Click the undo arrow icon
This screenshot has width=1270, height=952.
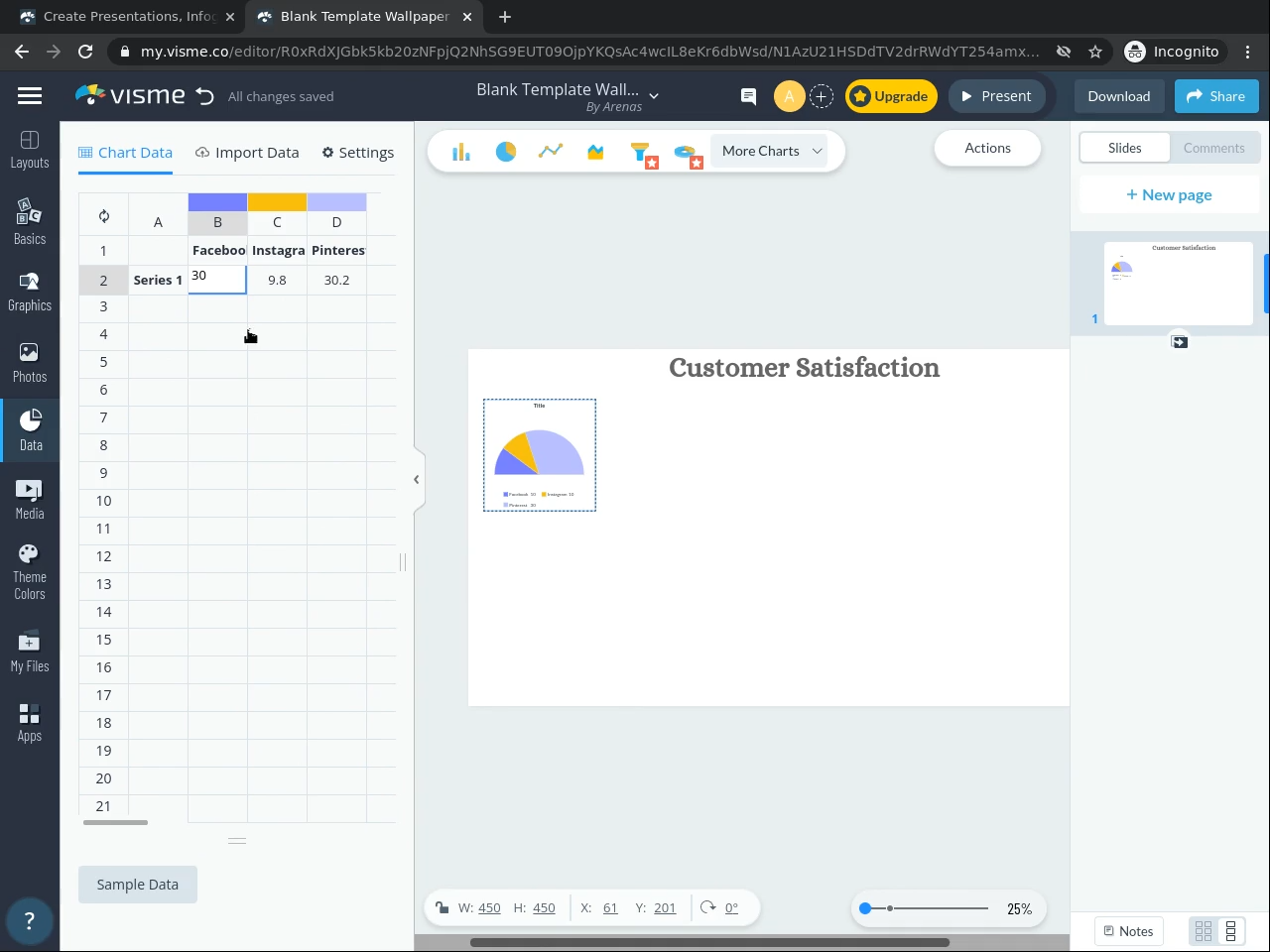(204, 96)
